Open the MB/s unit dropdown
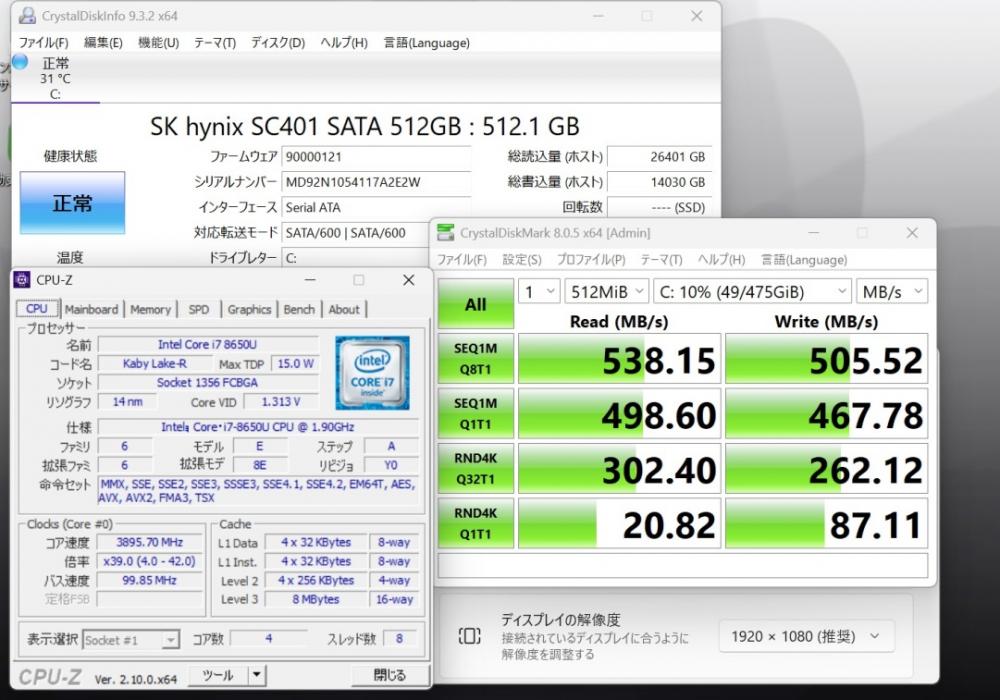Viewport: 1000px width, 700px height. [x=892, y=292]
